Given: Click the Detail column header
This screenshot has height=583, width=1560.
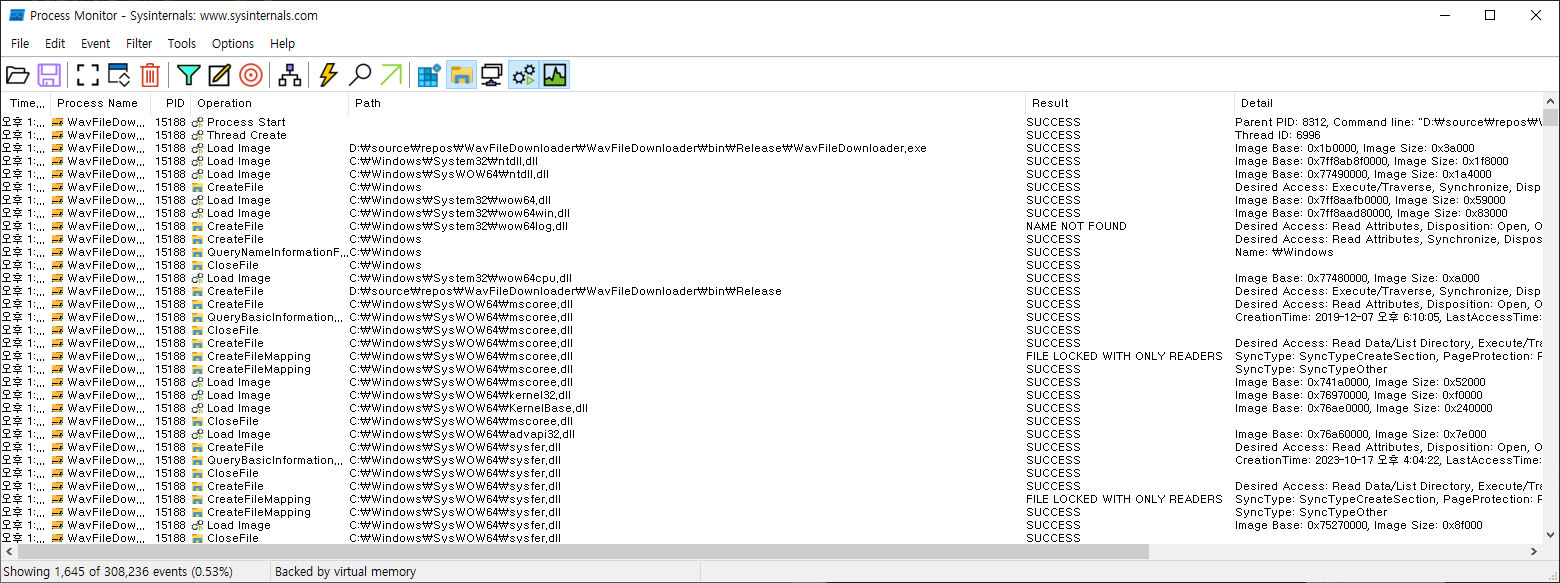Looking at the screenshot, I should click(1389, 103).
